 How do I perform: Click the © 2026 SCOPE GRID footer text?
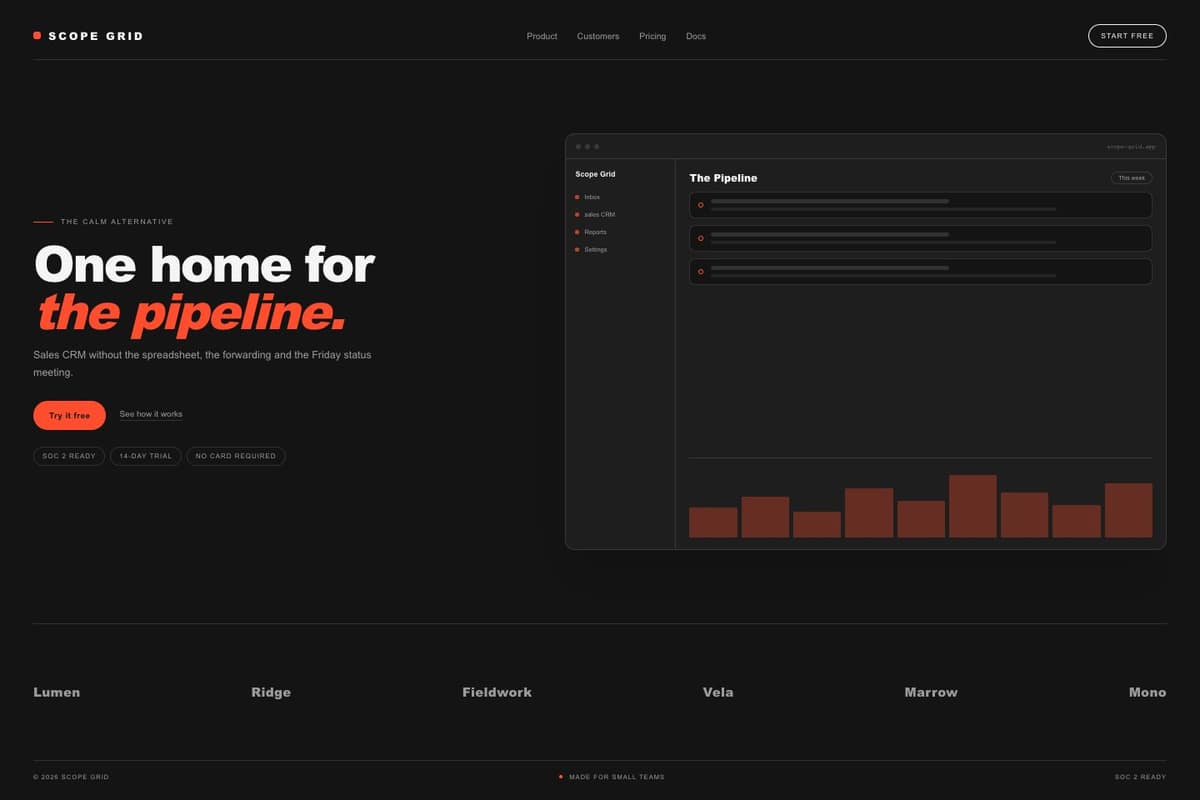pos(71,777)
